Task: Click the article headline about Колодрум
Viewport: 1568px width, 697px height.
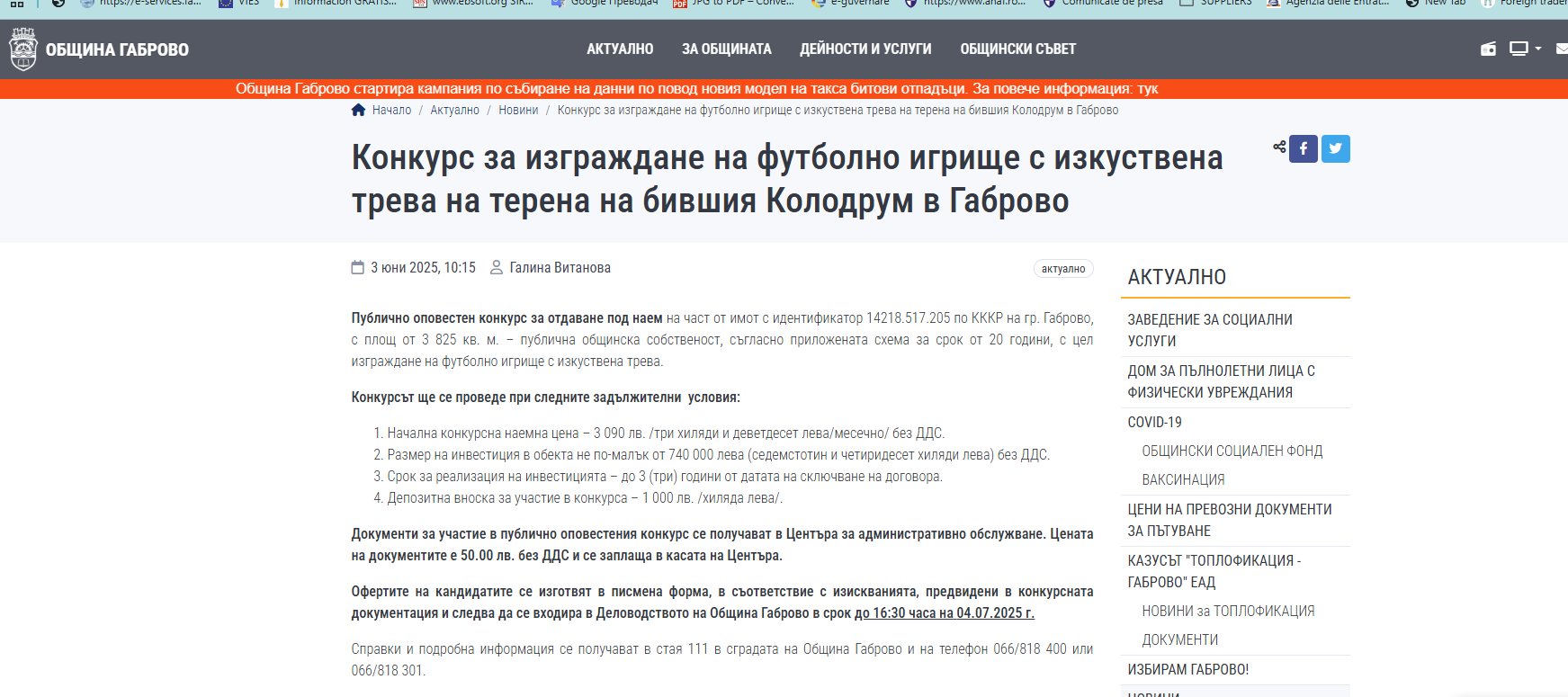Action: [787, 179]
